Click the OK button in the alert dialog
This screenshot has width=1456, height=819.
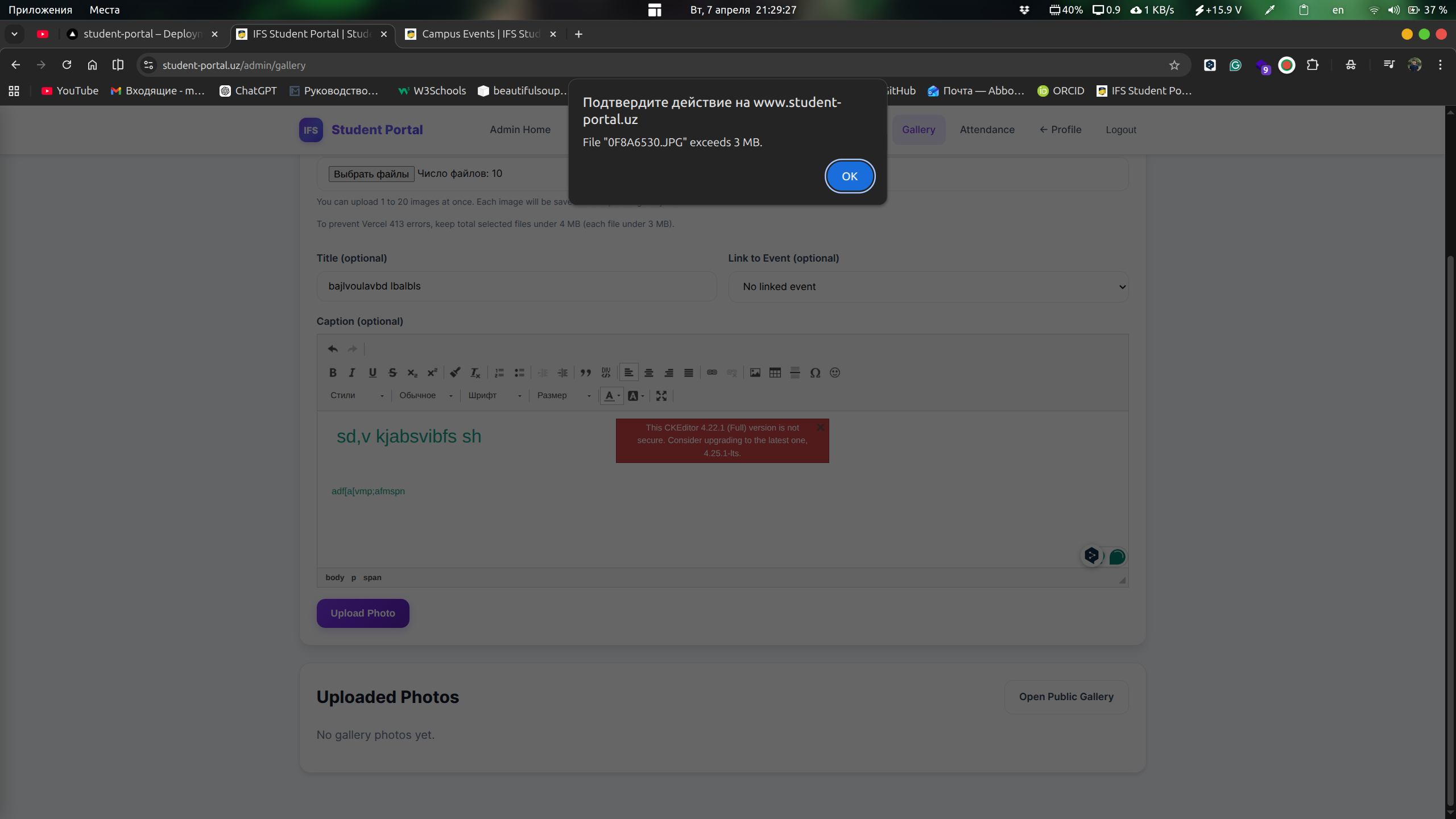(849, 176)
